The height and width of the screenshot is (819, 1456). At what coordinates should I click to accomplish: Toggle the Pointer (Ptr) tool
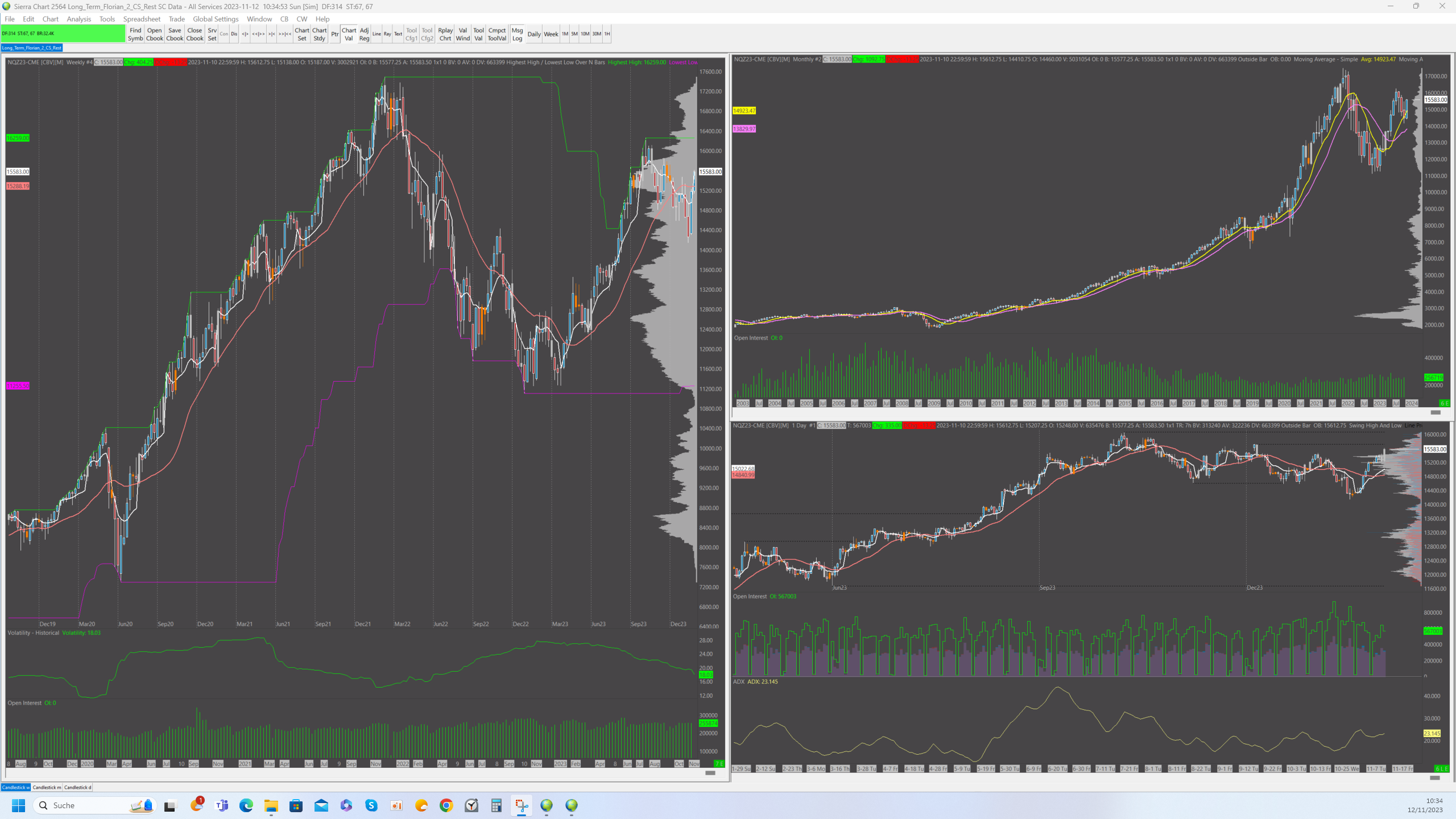click(x=334, y=34)
